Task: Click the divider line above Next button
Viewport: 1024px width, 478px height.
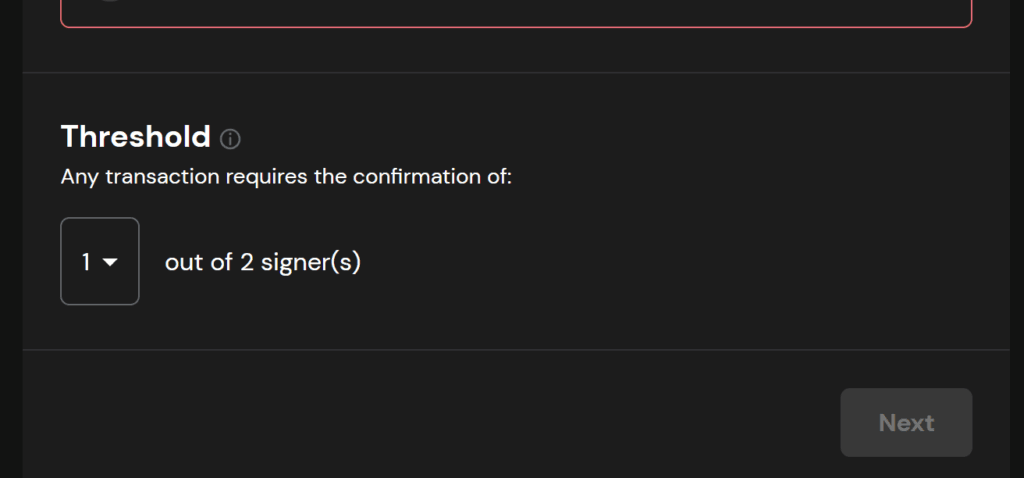Action: click(x=516, y=350)
